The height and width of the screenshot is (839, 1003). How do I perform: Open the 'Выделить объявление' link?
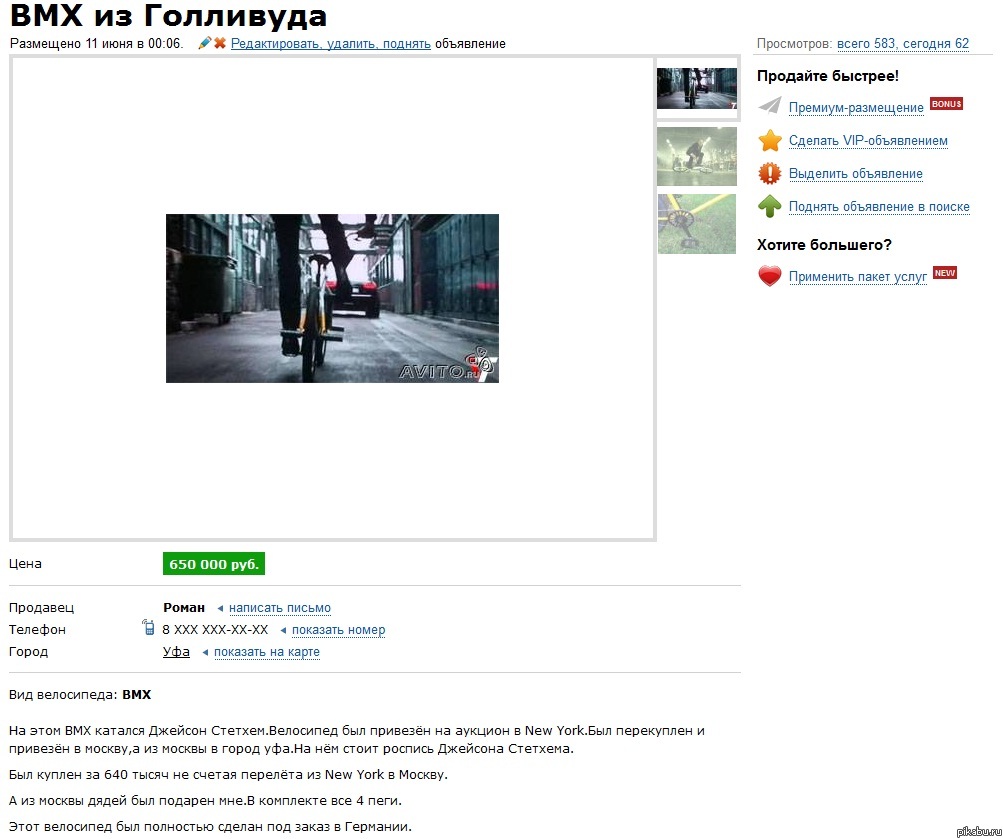pos(855,174)
